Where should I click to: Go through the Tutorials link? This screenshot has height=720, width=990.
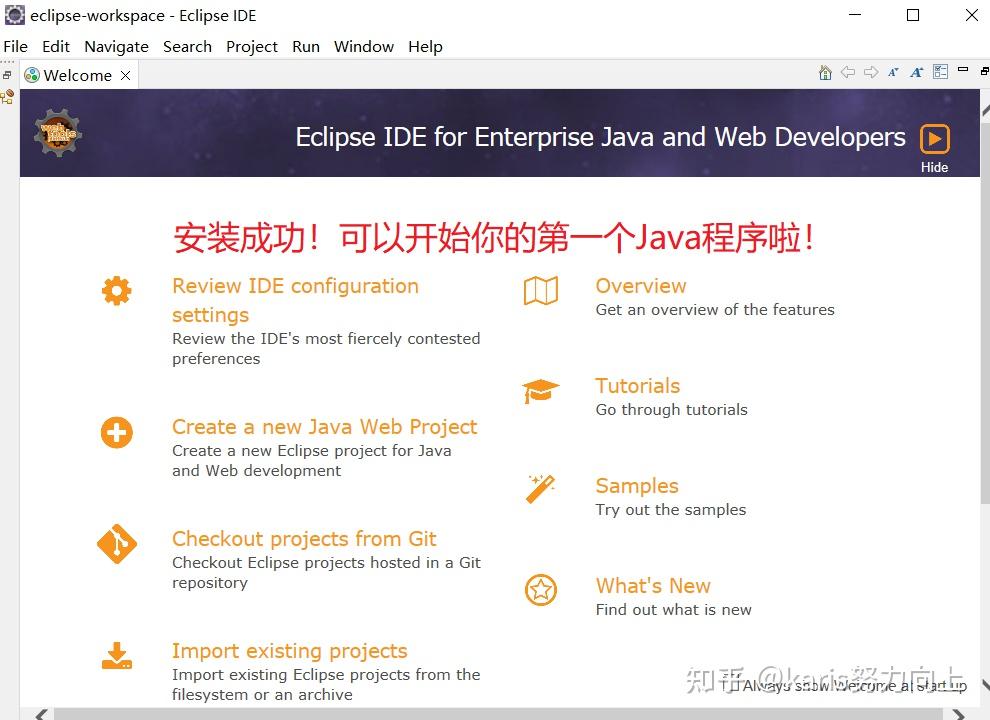(x=637, y=385)
